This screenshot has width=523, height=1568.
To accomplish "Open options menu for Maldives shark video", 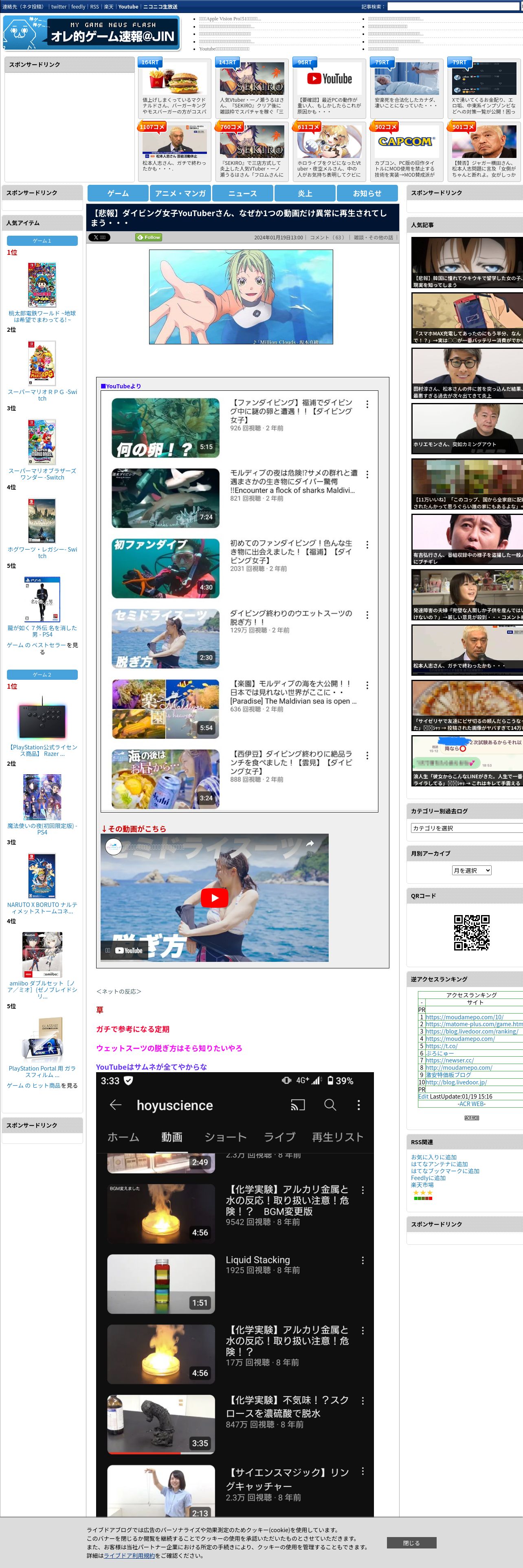I will [367, 474].
